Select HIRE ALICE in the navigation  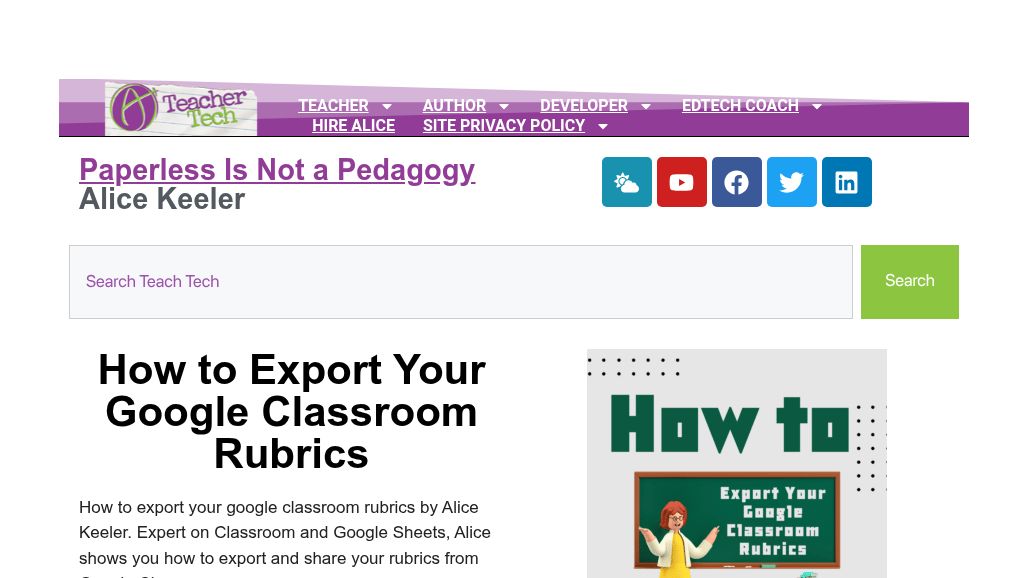(x=353, y=126)
